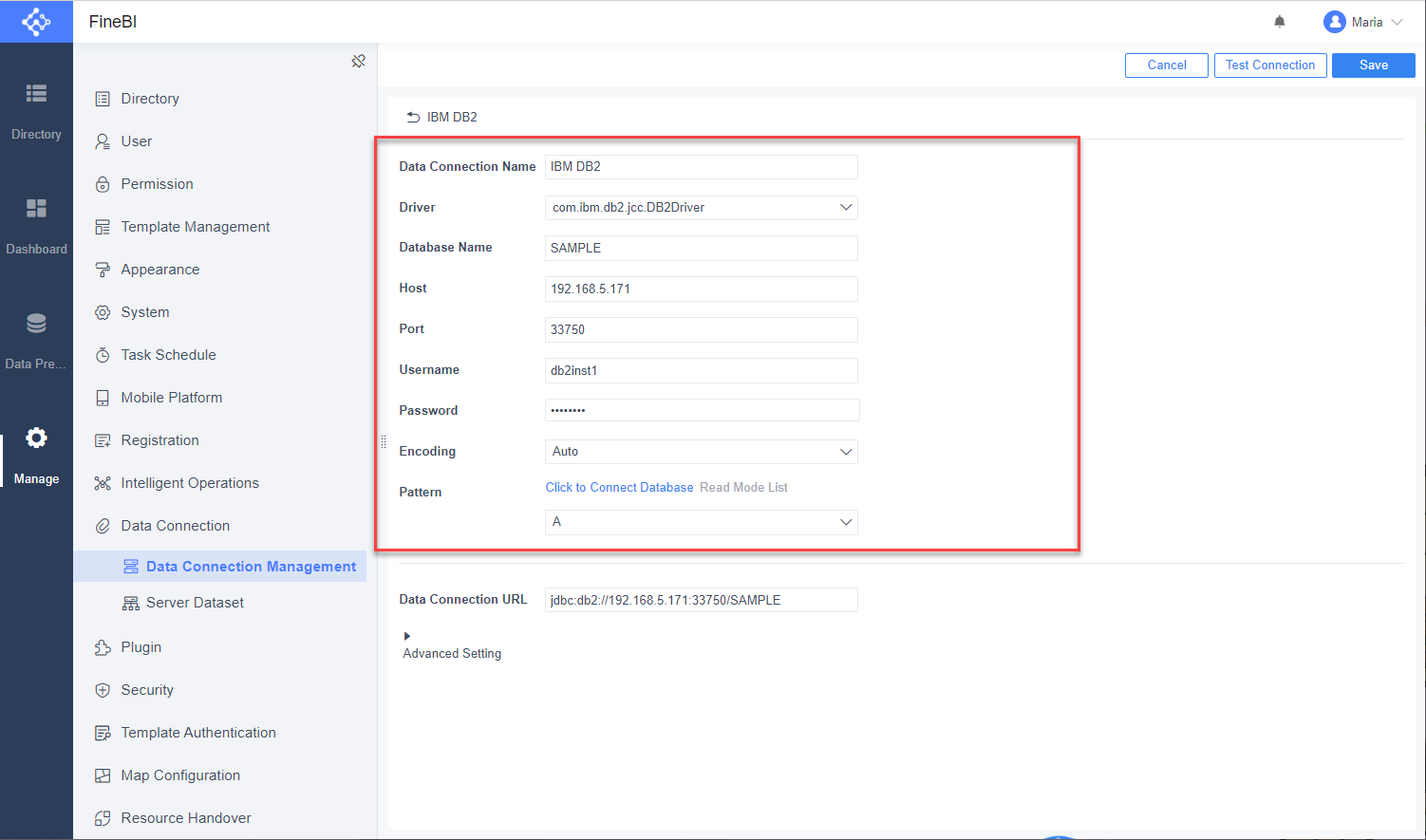Open the Driver dropdown
The image size is (1426, 840).
[702, 207]
